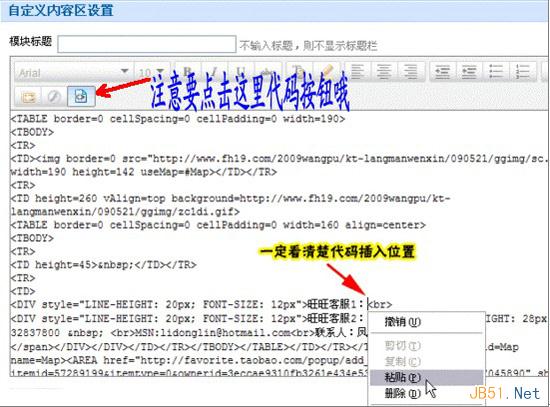Click the first <TABLE border=0 code line

(x=177, y=119)
